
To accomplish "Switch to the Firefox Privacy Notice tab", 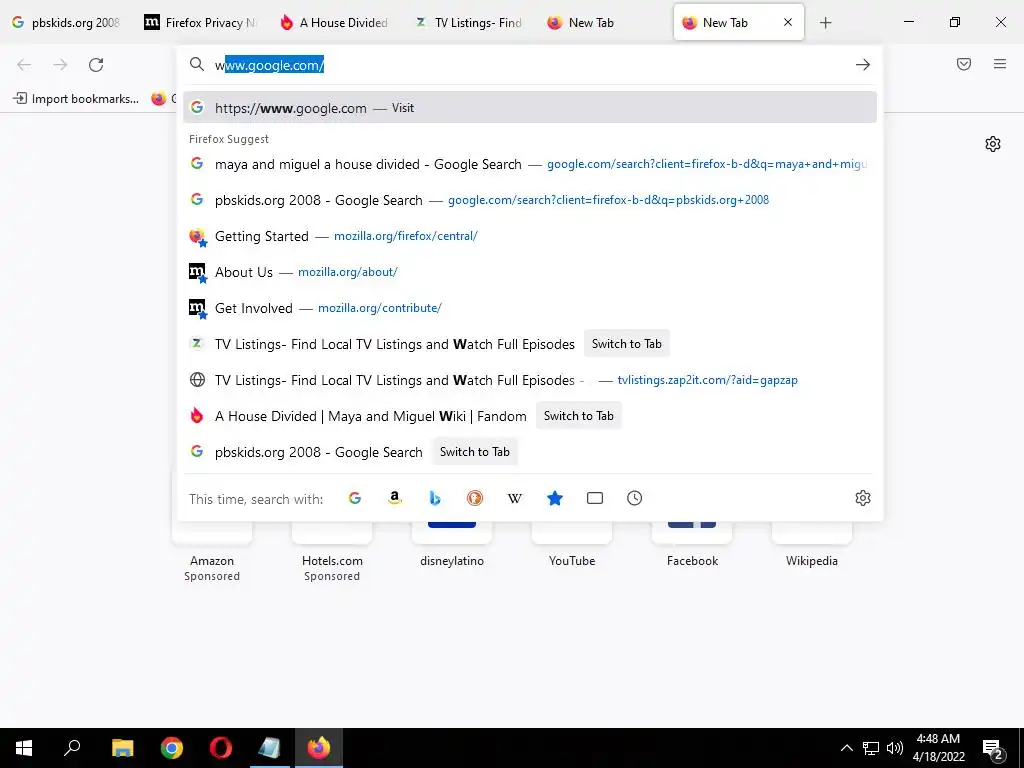I will (201, 23).
